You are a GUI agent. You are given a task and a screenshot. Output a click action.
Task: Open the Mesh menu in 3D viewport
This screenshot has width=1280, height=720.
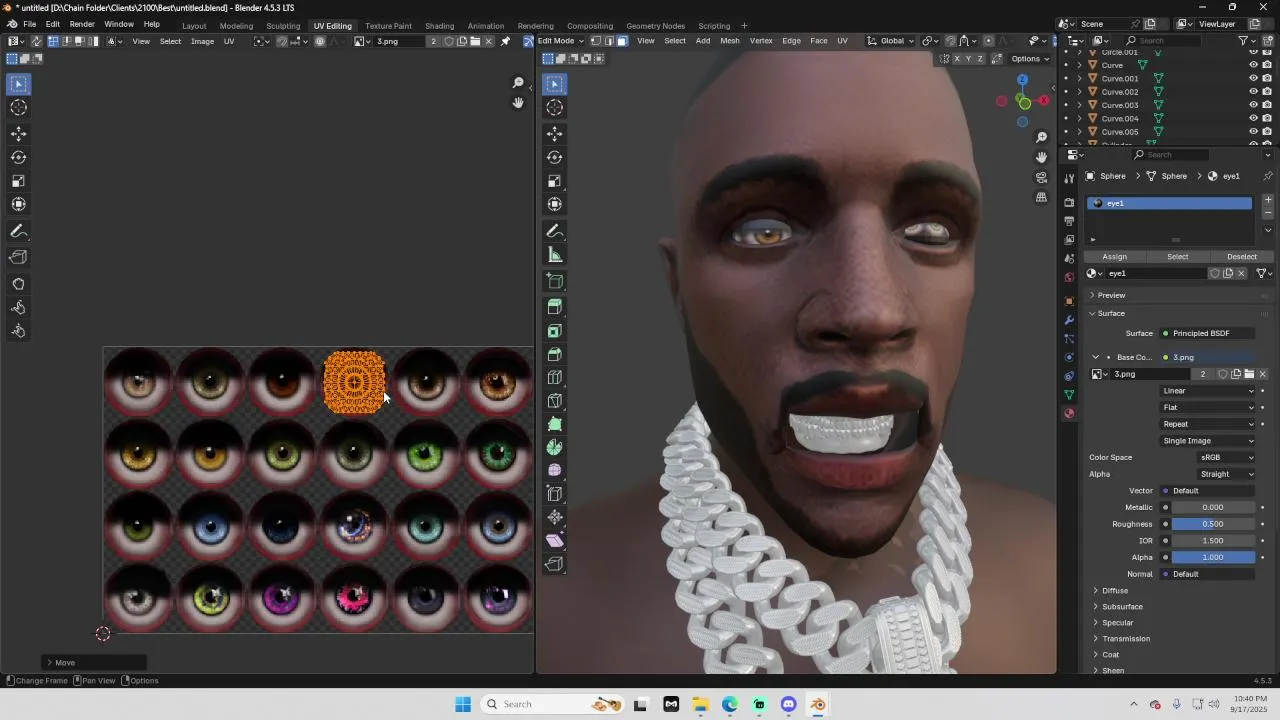tap(730, 41)
